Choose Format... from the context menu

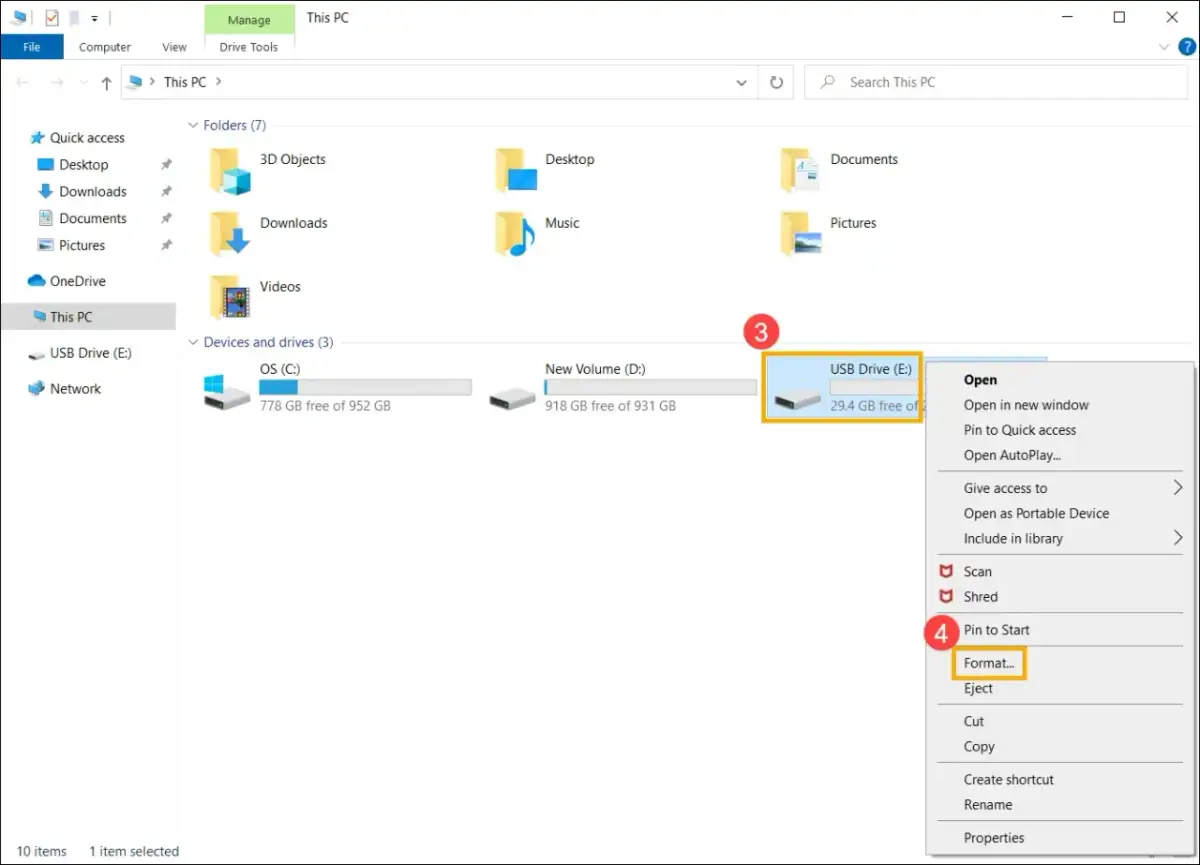click(x=989, y=663)
